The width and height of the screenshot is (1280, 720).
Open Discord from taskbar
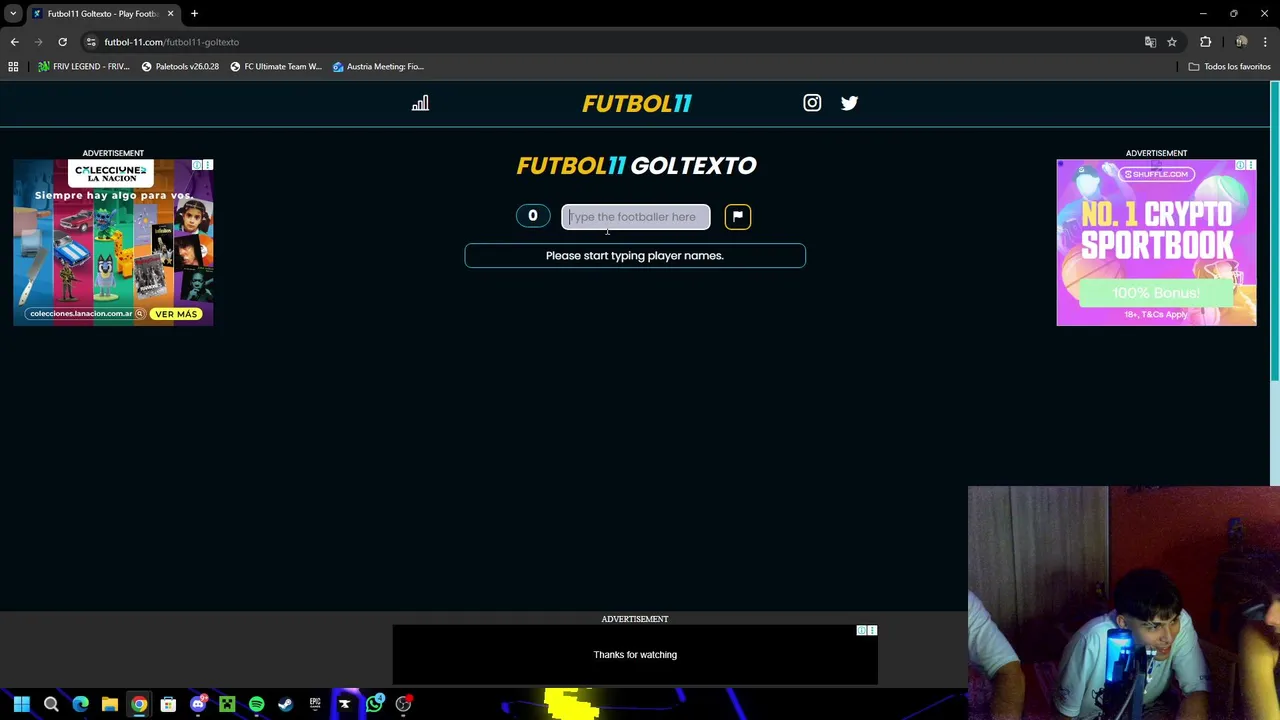[198, 704]
